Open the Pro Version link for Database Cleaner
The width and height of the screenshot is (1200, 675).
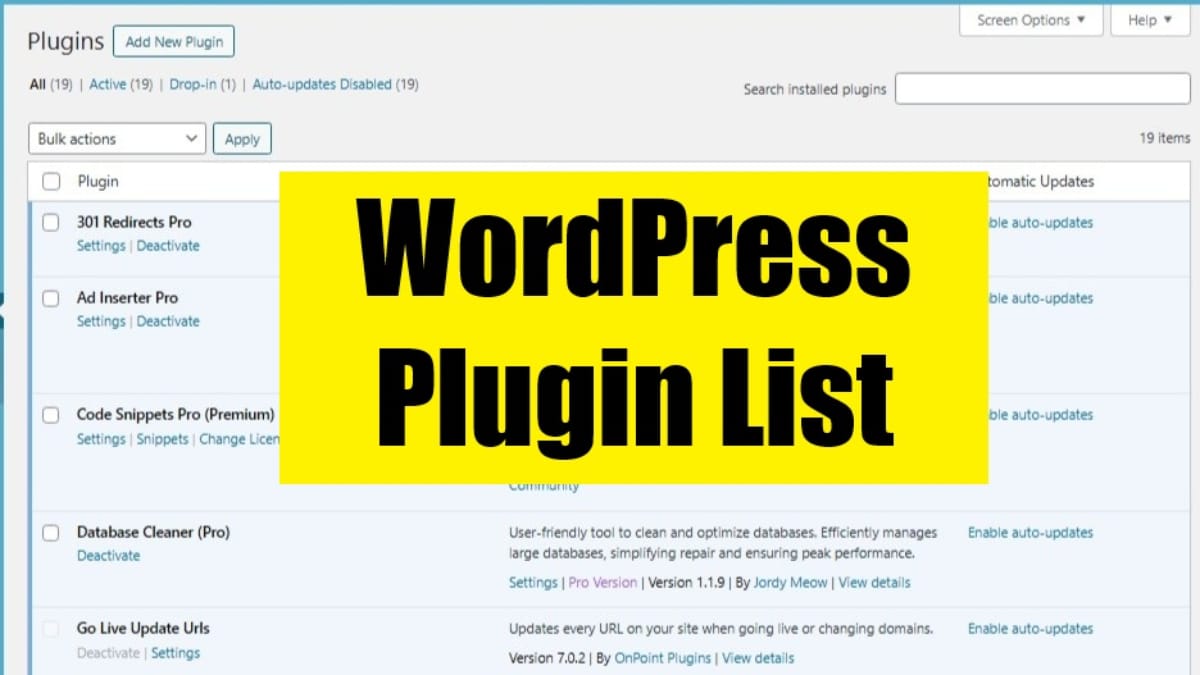click(602, 582)
